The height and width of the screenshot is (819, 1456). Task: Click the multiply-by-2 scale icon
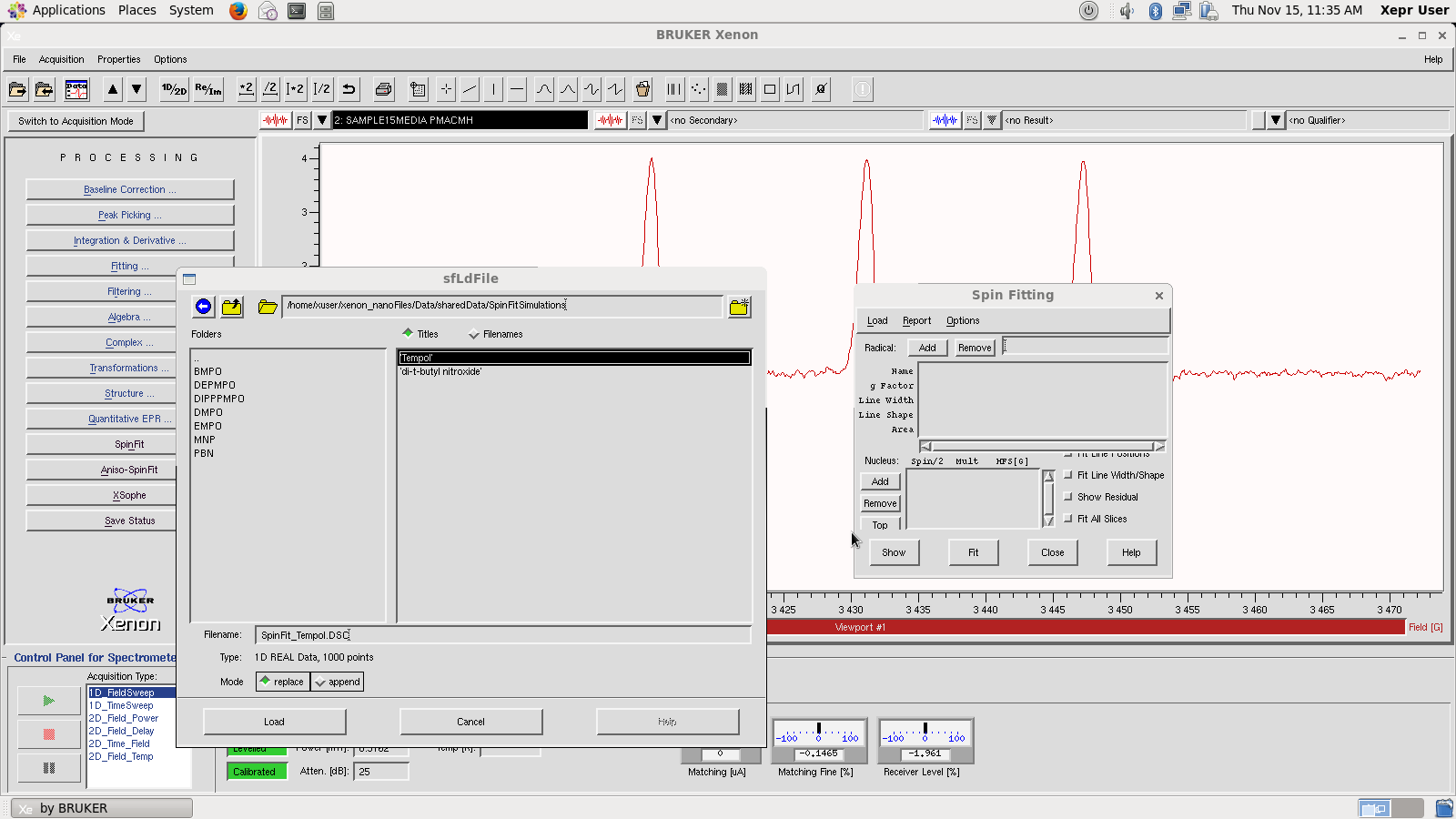tap(246, 89)
